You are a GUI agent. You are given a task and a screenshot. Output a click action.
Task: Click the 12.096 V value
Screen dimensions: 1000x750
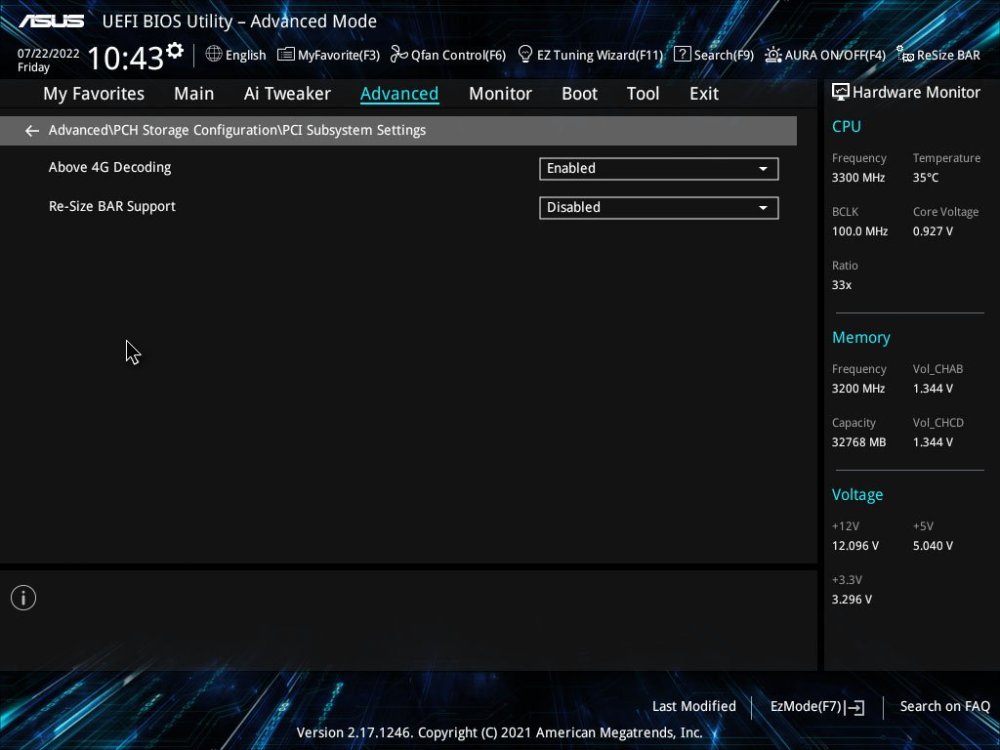(x=855, y=546)
